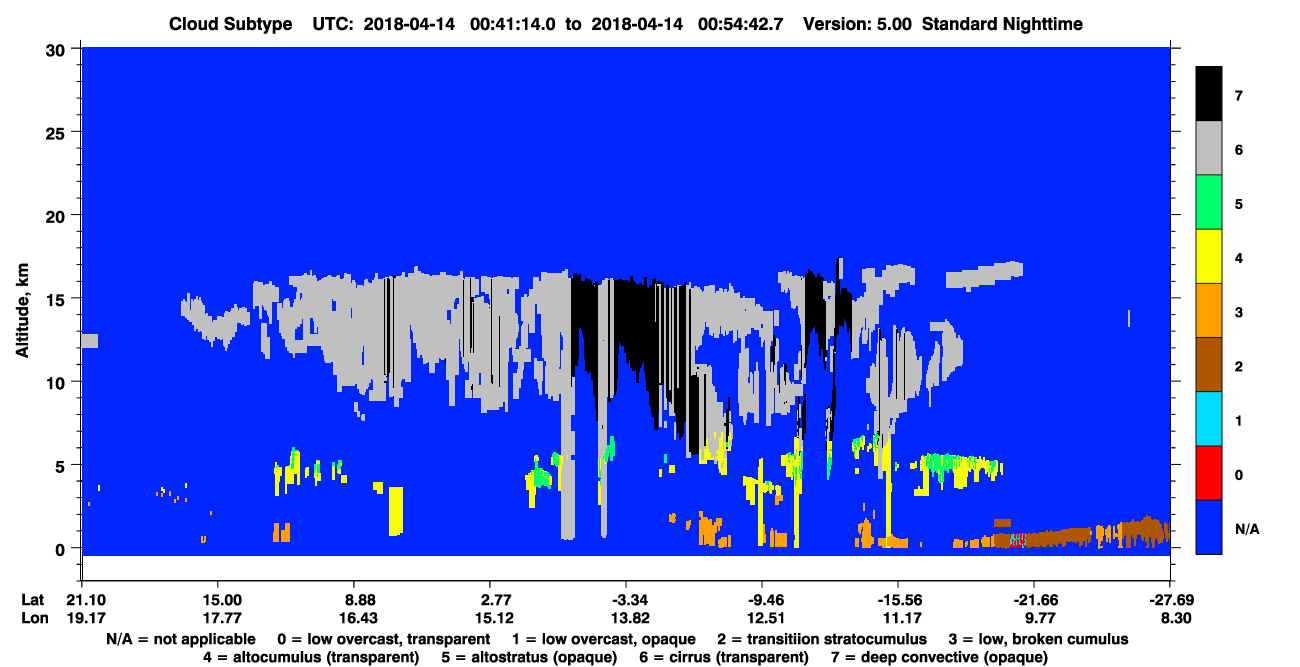1300x667 pixels.
Task: Click the latitude value '-21.66'
Action: point(1033,600)
